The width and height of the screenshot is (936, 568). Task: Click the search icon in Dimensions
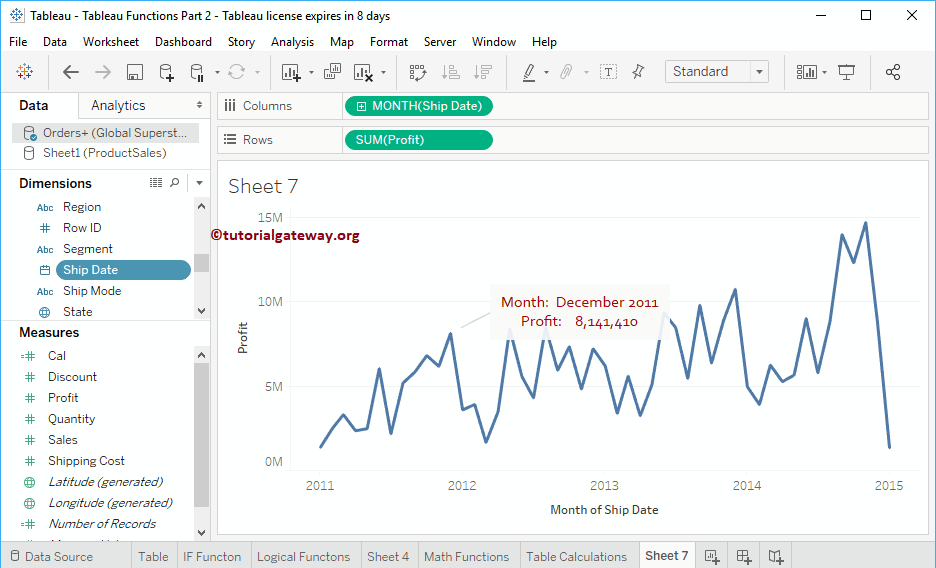(x=175, y=183)
